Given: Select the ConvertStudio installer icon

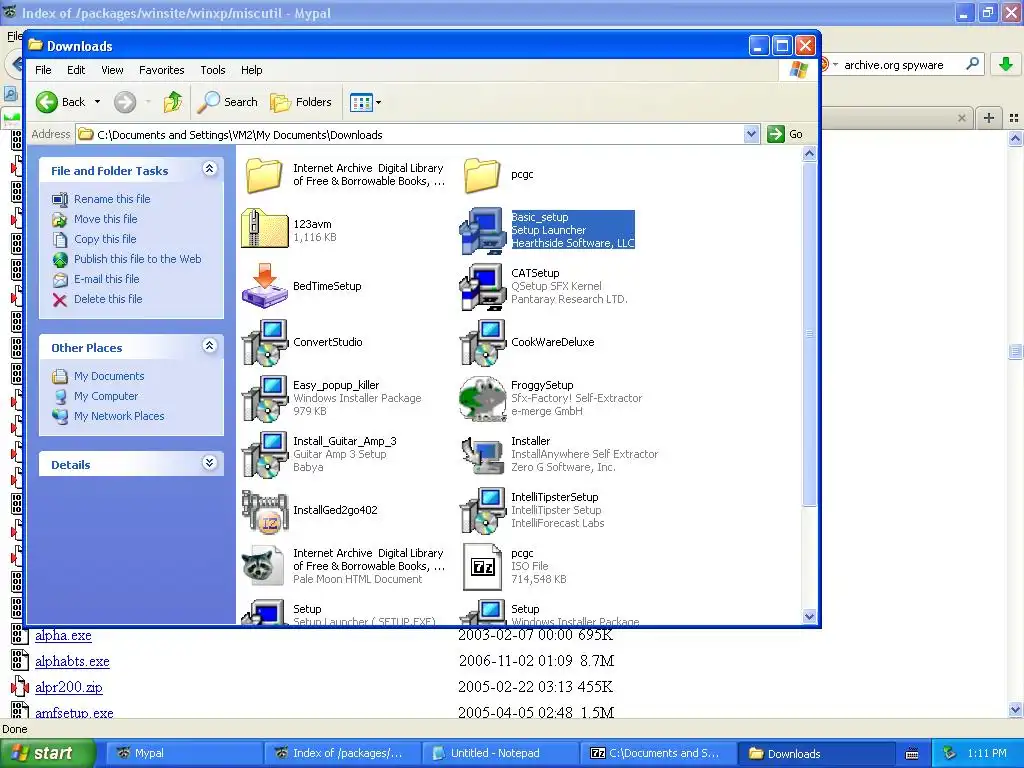Looking at the screenshot, I should [264, 342].
